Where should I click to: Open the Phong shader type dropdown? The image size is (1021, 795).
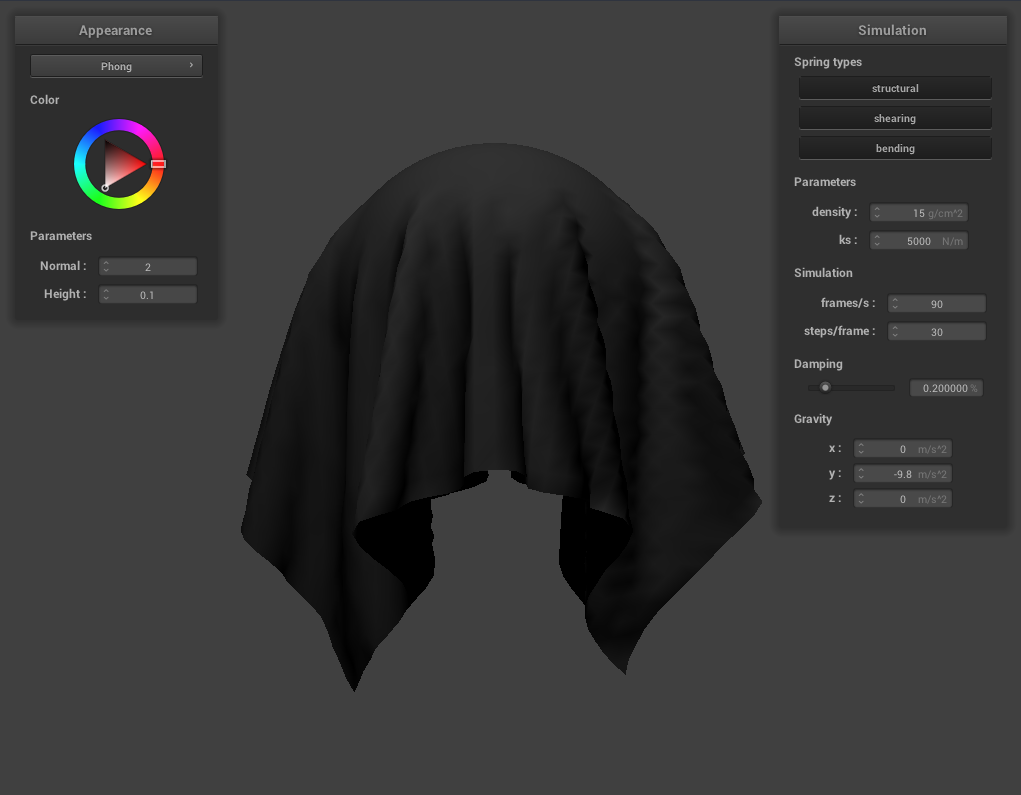coord(116,66)
